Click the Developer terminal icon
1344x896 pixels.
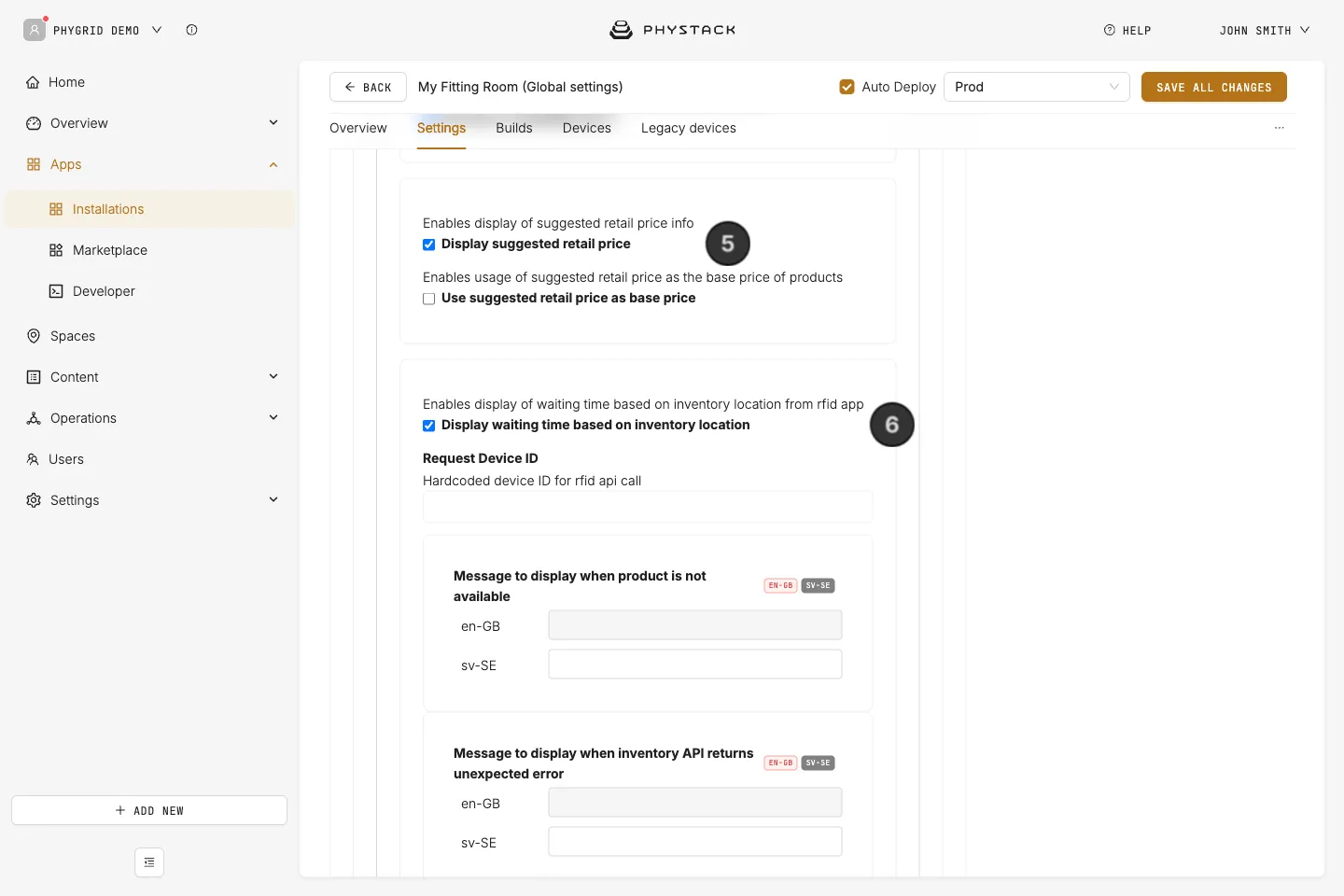coord(56,291)
